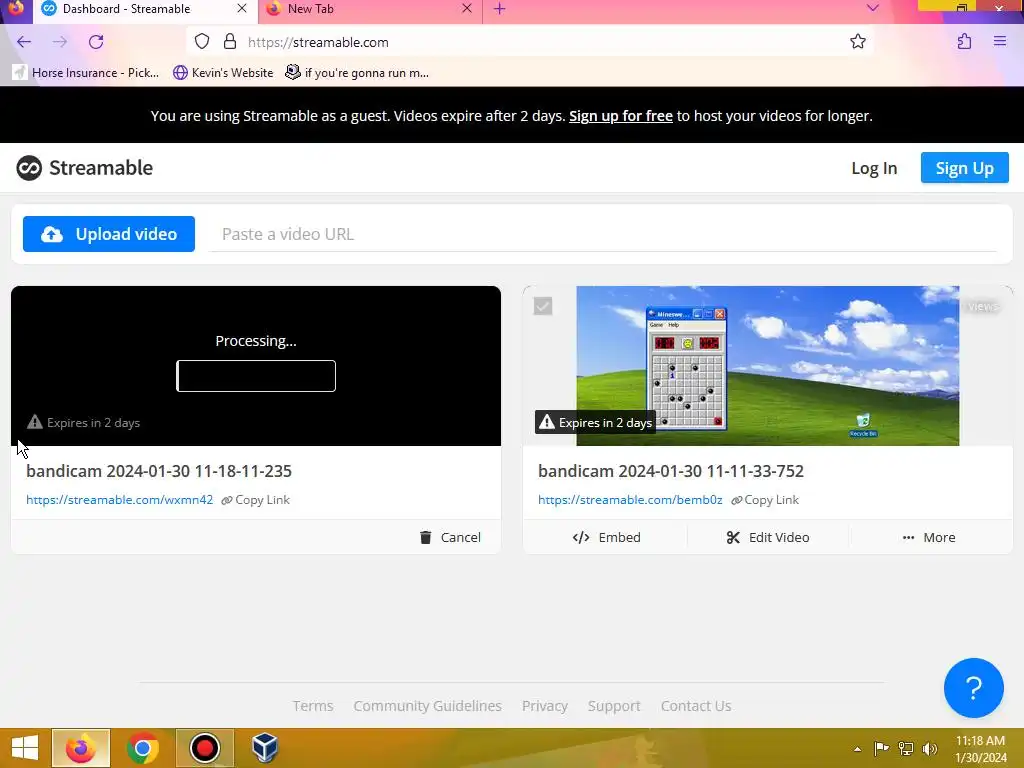Cancel the processing video upload
The width and height of the screenshot is (1024, 768).
[450, 537]
